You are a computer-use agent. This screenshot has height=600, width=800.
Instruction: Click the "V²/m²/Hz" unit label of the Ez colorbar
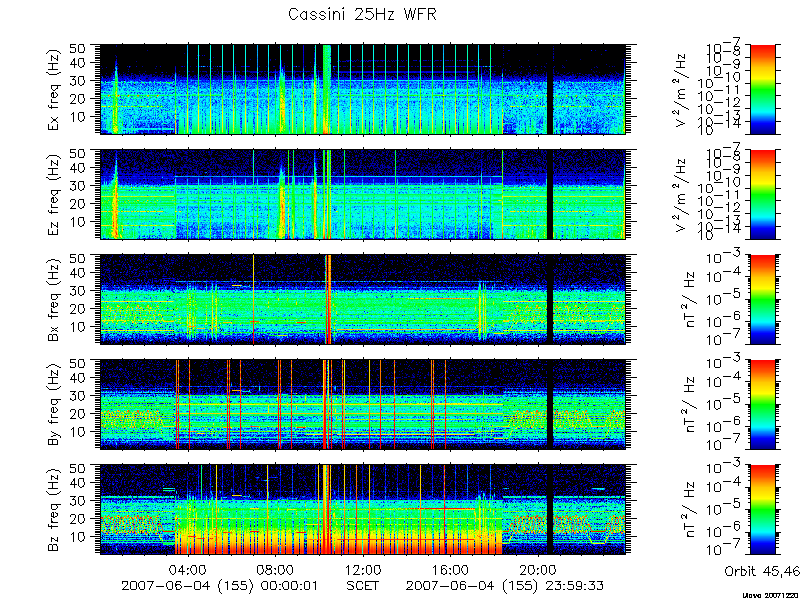[681, 194]
